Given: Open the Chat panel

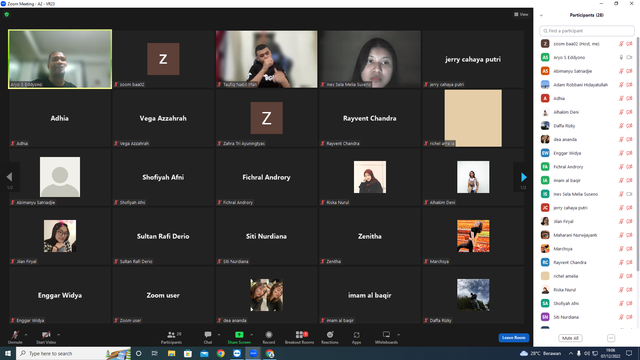Looking at the screenshot, I should [x=208, y=335].
